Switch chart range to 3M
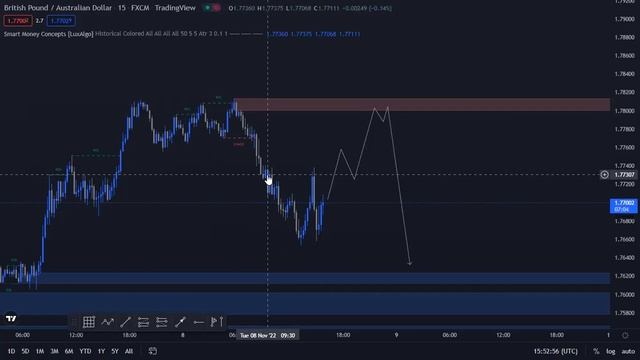This screenshot has height=360, width=640. (54, 351)
